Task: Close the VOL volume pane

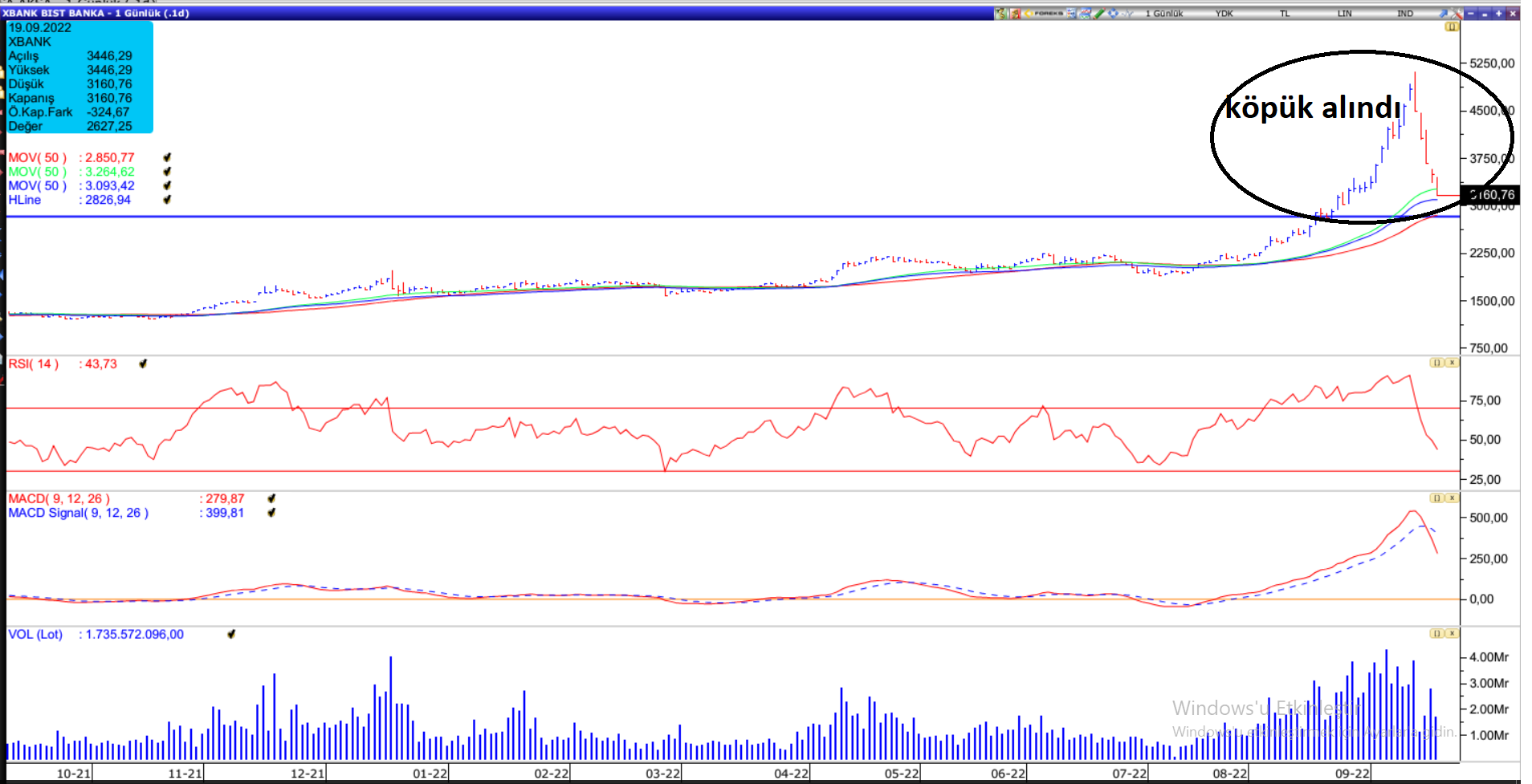Action: [x=1452, y=634]
